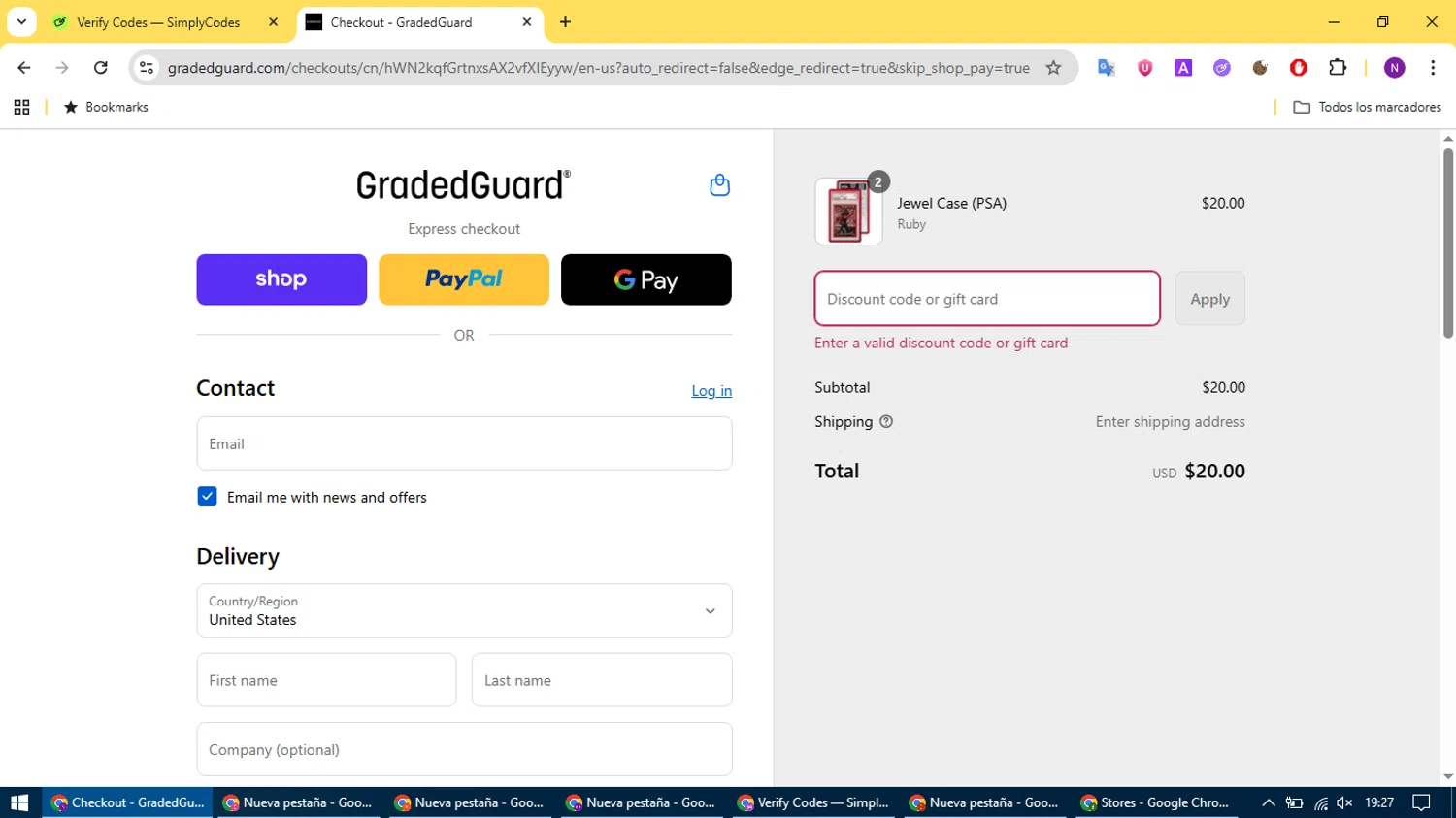Screen dimensions: 1456x818
Task: Click the purple letter A extension icon
Action: (1183, 68)
